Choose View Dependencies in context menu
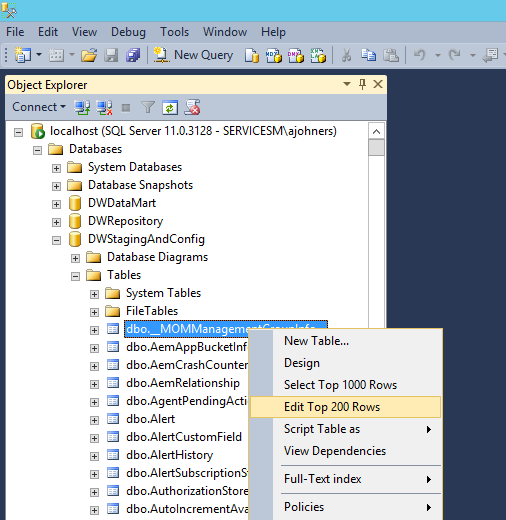The width and height of the screenshot is (506, 520). pos(345,451)
